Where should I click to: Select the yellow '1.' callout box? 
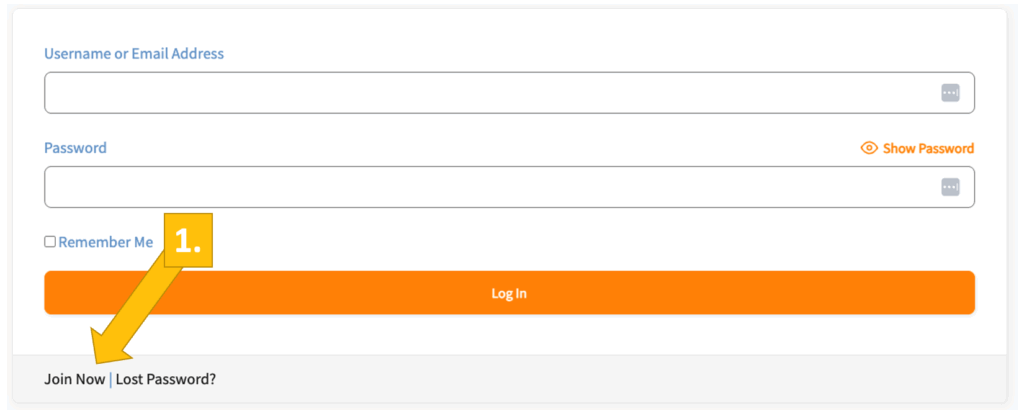(189, 240)
